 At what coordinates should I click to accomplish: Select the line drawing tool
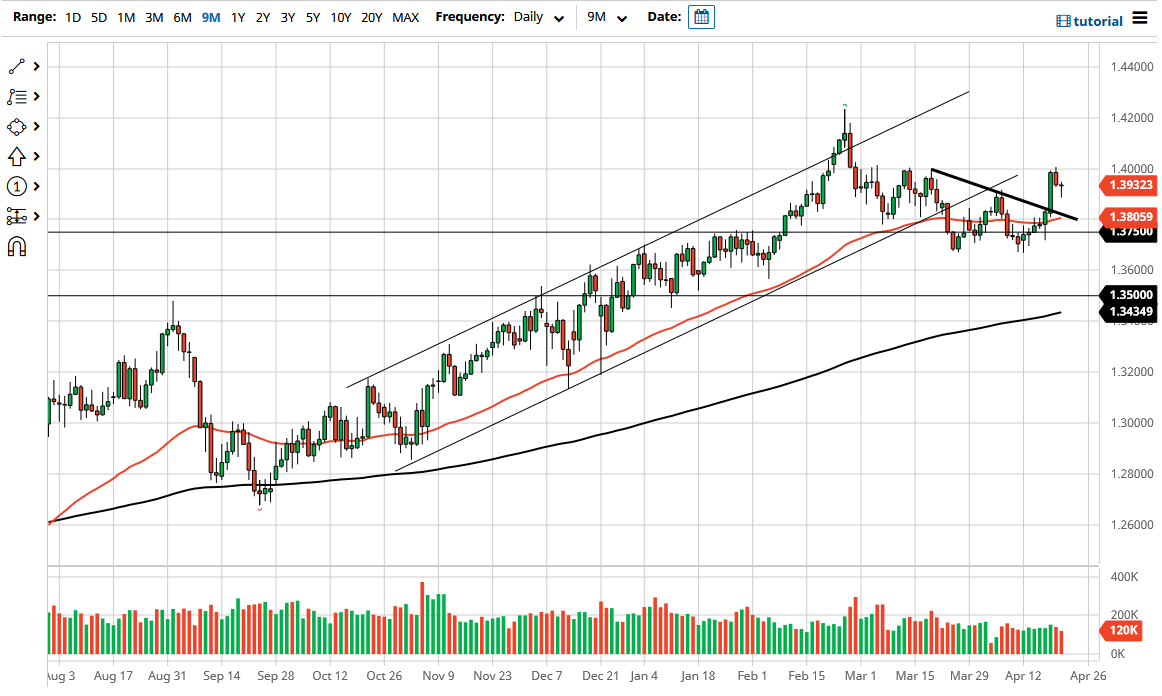16,67
